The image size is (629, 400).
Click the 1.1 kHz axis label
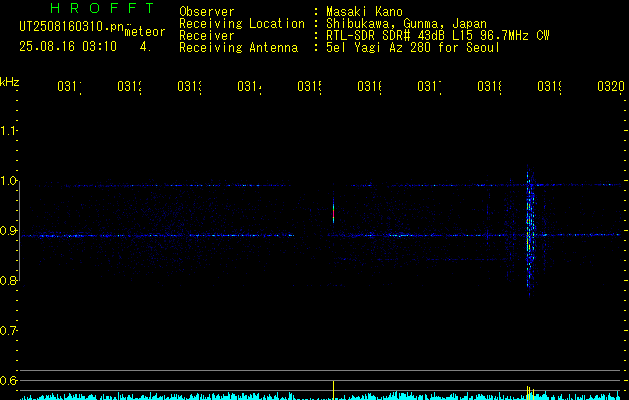pyautogui.click(x=8, y=130)
